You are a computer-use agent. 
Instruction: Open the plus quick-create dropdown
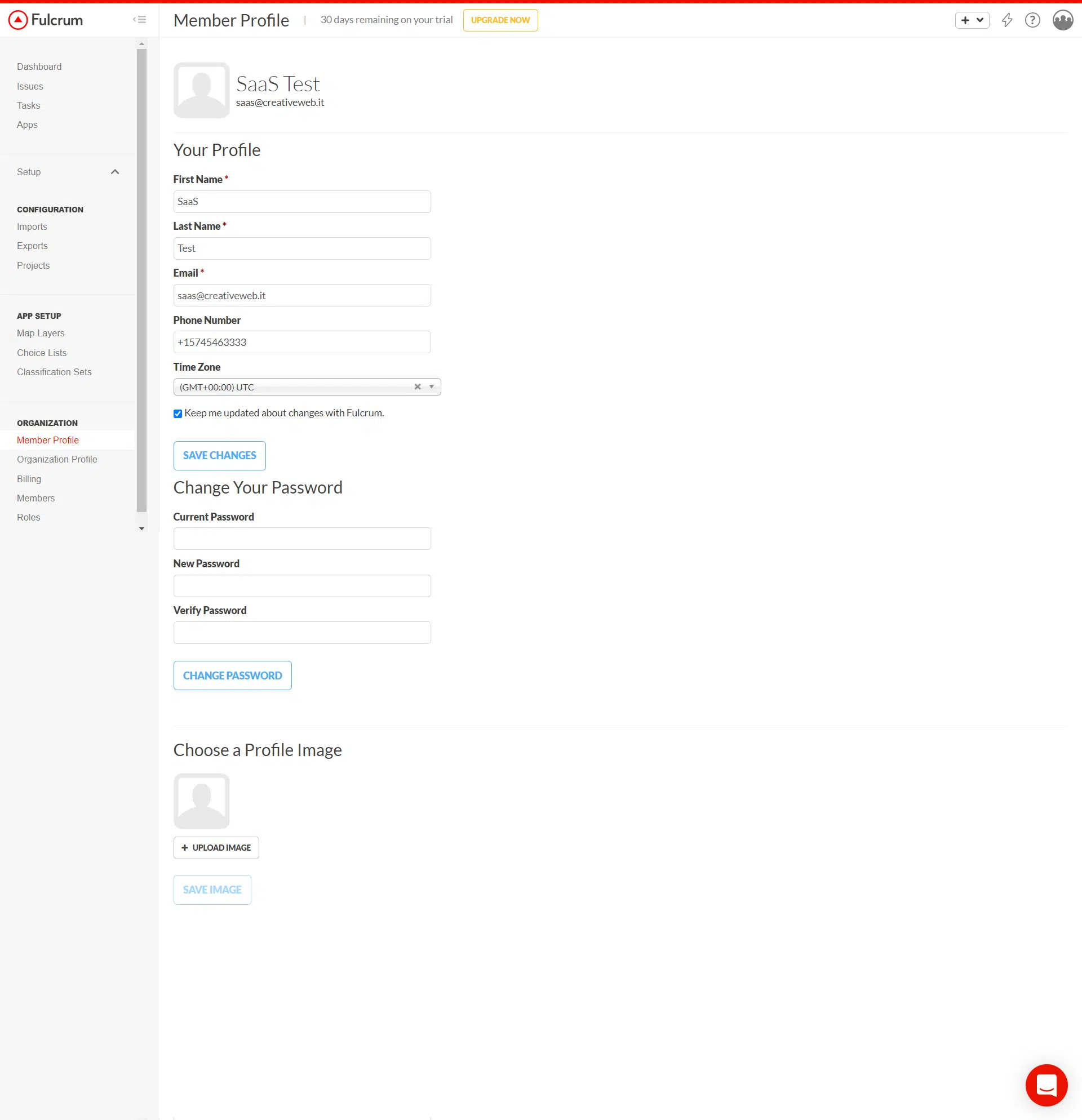coord(972,21)
